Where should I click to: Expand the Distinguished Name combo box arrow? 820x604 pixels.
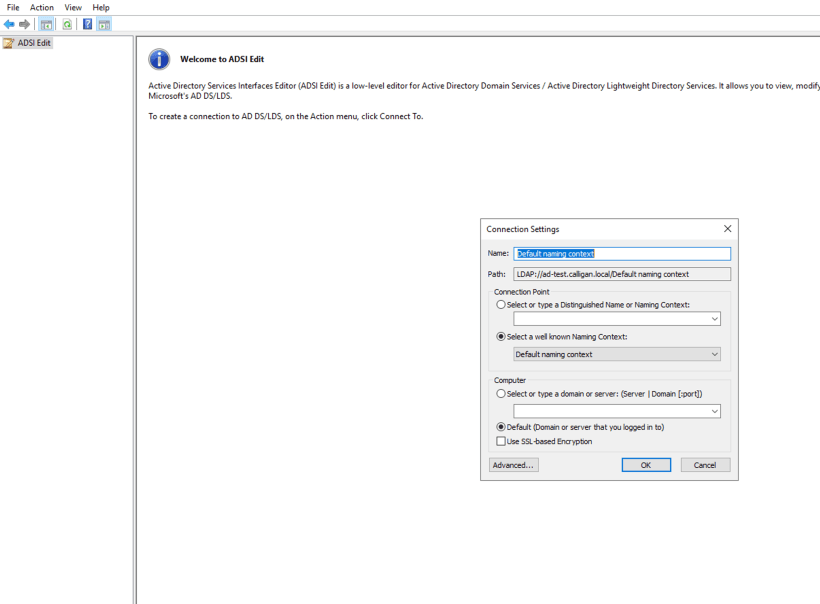tap(714, 319)
